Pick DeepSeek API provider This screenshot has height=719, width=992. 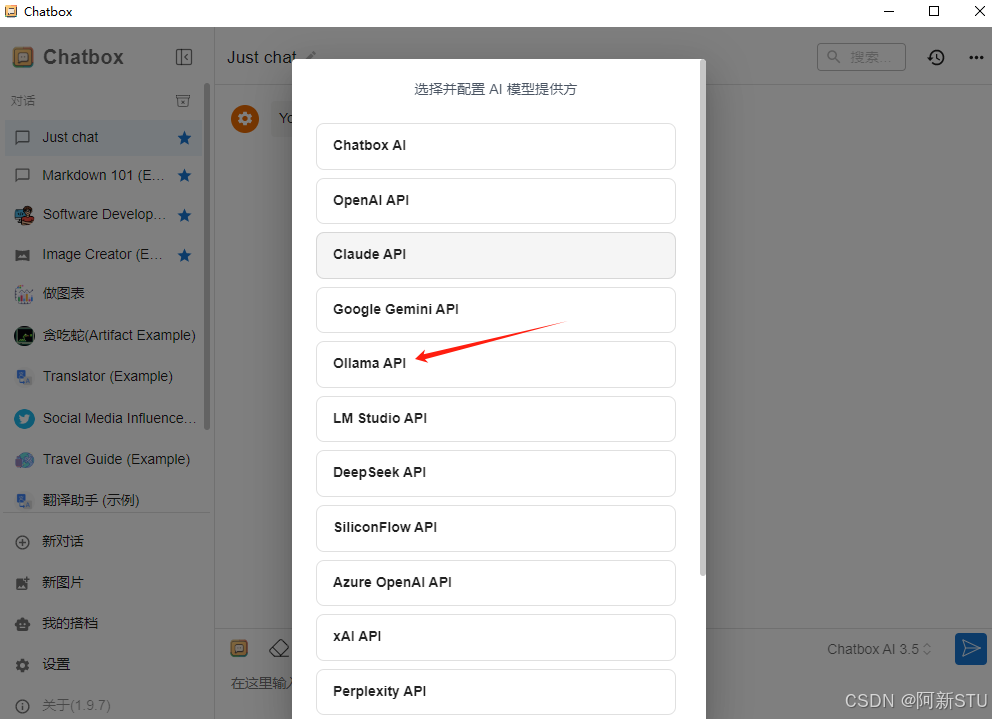pyautogui.click(x=496, y=473)
